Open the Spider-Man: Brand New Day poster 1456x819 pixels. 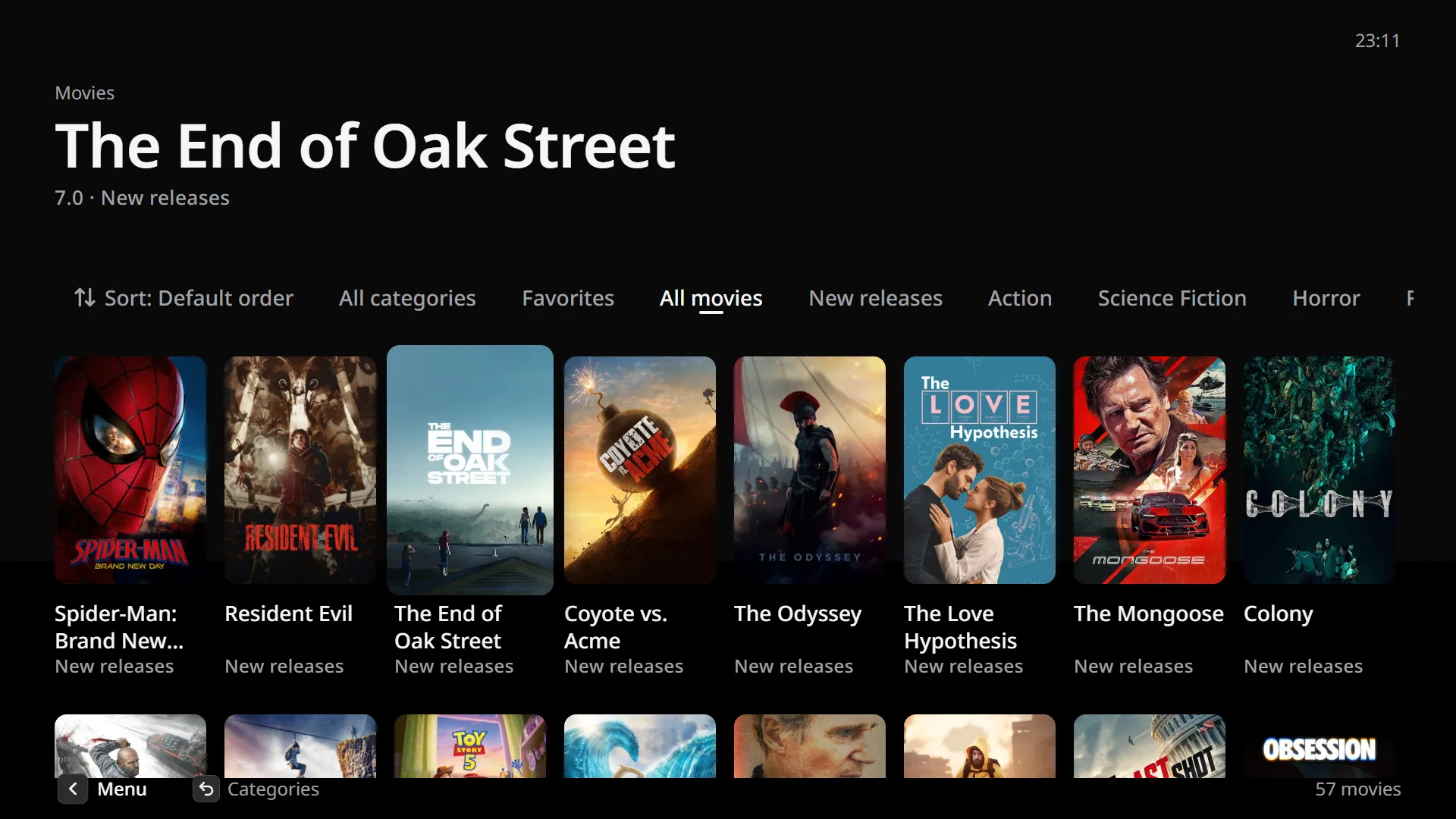click(x=130, y=470)
